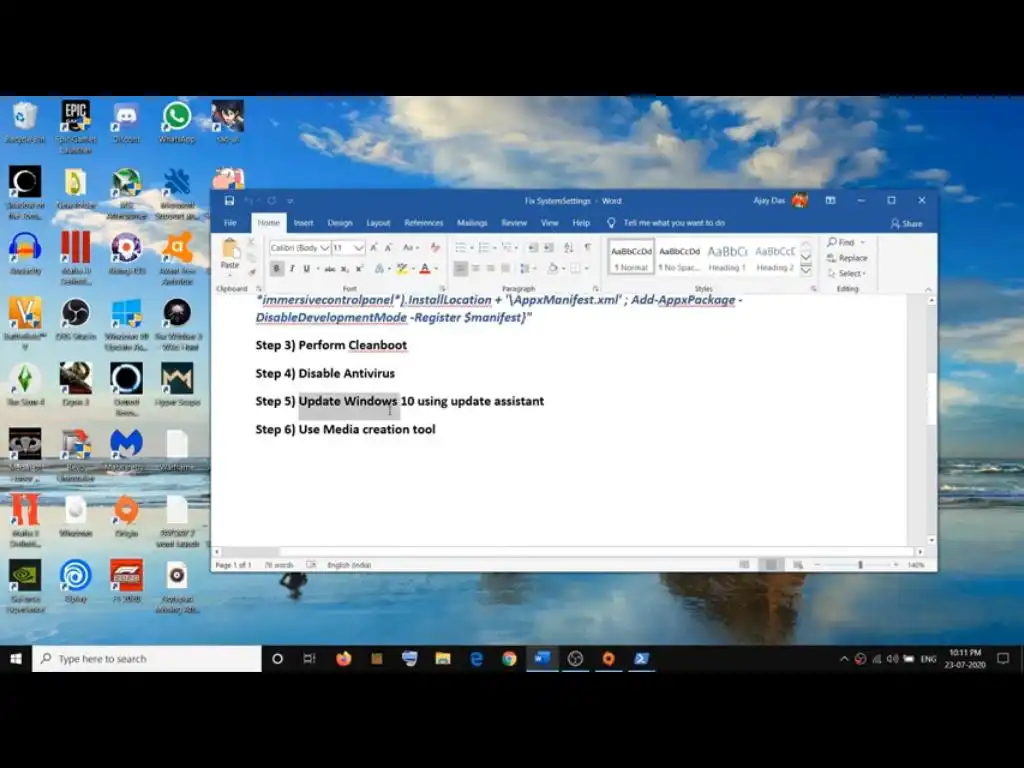The image size is (1024, 768).
Task: Click the Shading paint bucket icon
Action: [552, 268]
